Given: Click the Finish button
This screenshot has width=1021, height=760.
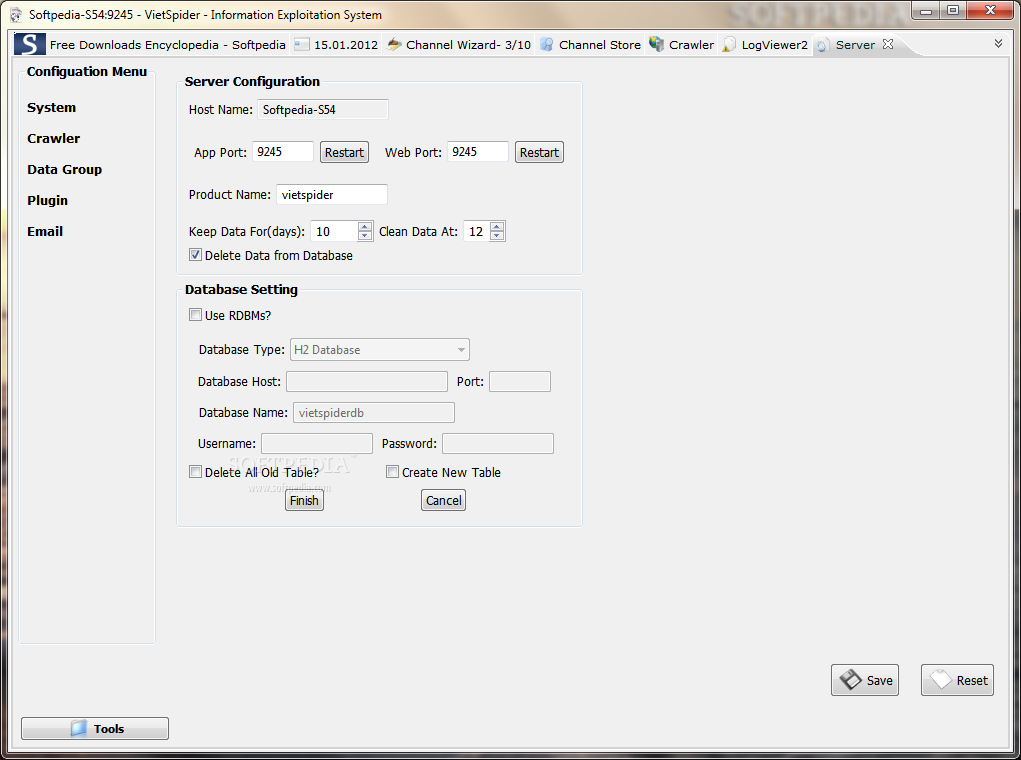Looking at the screenshot, I should [304, 500].
